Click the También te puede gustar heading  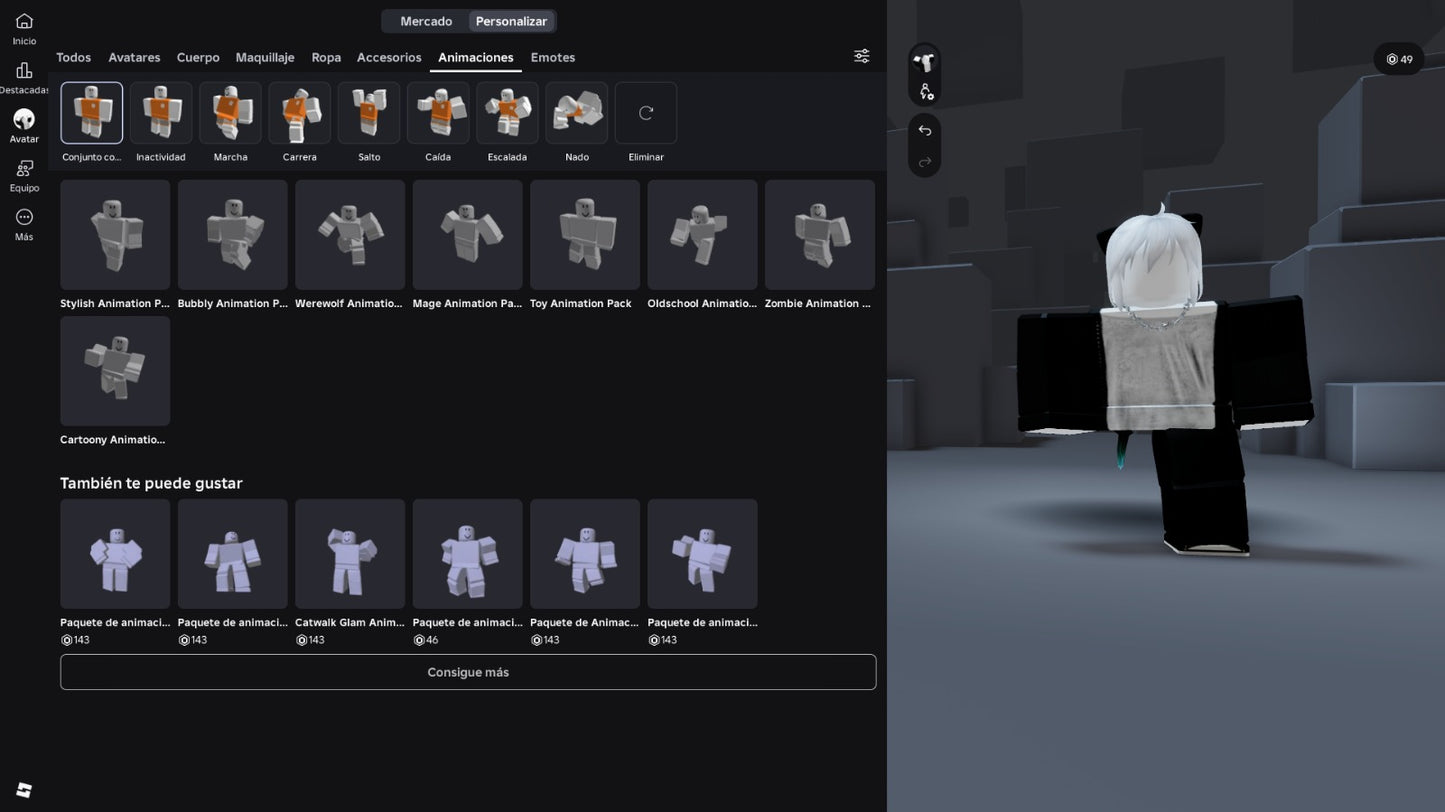(151, 483)
